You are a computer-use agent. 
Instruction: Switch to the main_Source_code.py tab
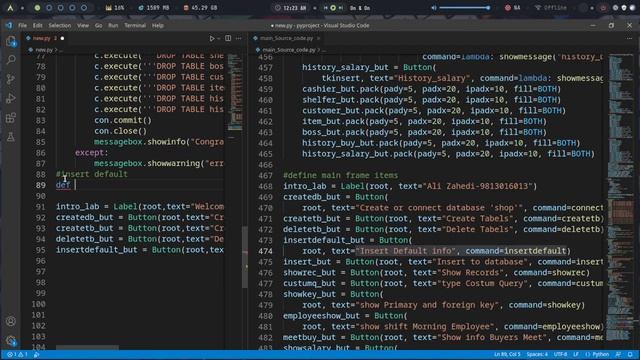click(286, 38)
